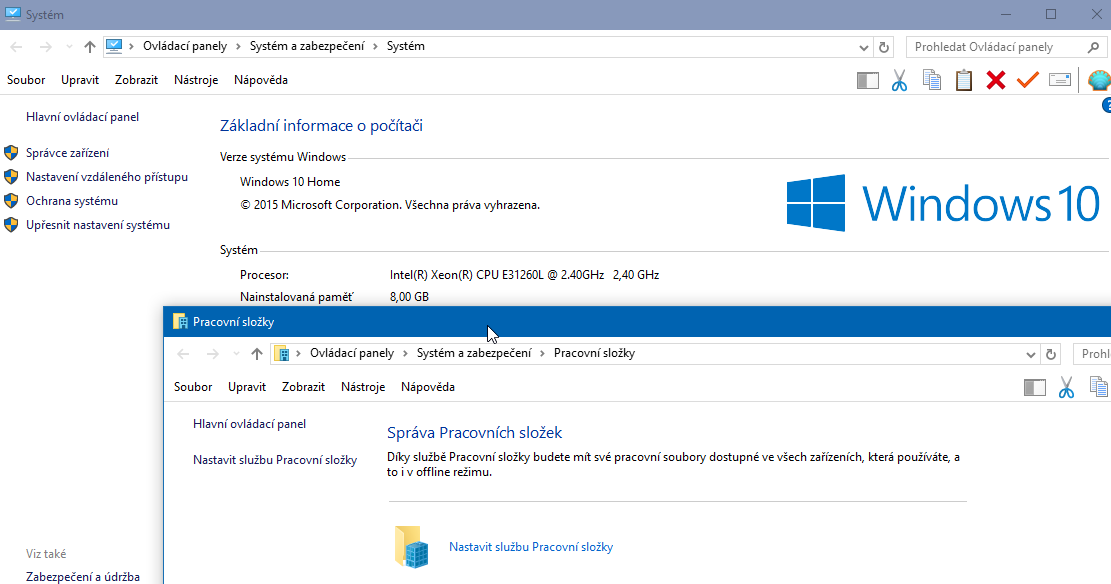Open Ochrana systému link
This screenshot has height=584, width=1111.
tap(72, 201)
